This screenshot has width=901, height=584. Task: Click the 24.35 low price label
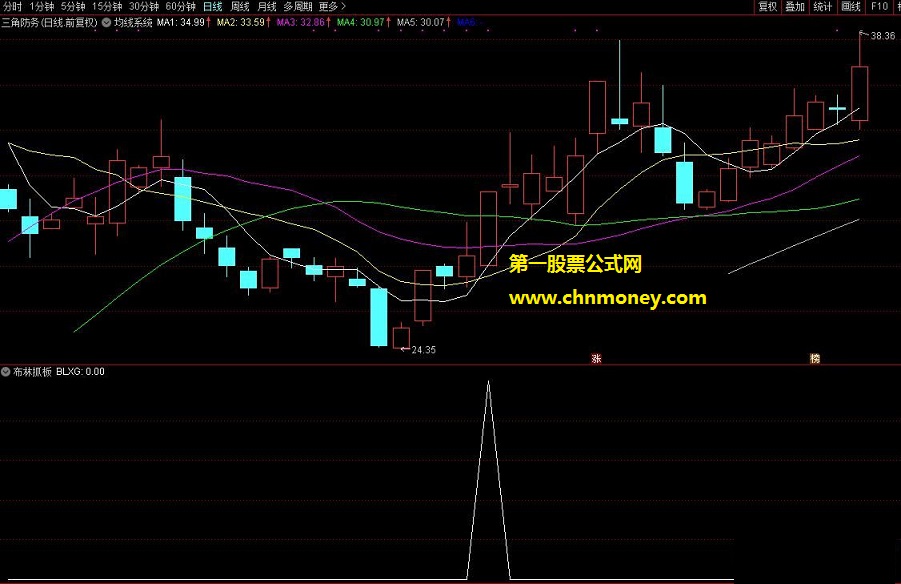(423, 349)
